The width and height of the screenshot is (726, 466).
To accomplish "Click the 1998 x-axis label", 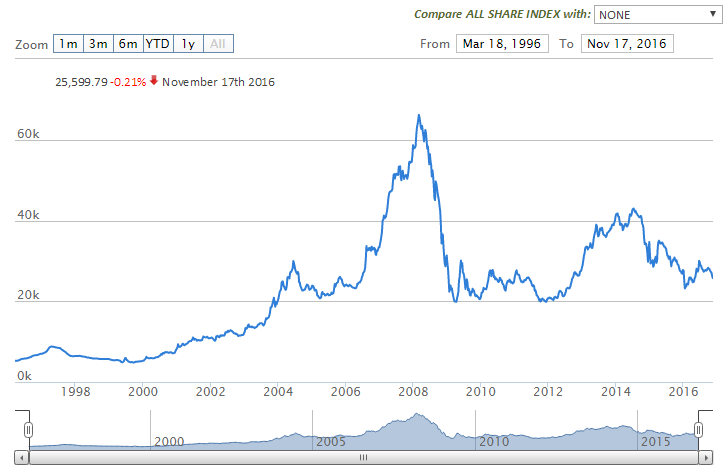I will (75, 392).
